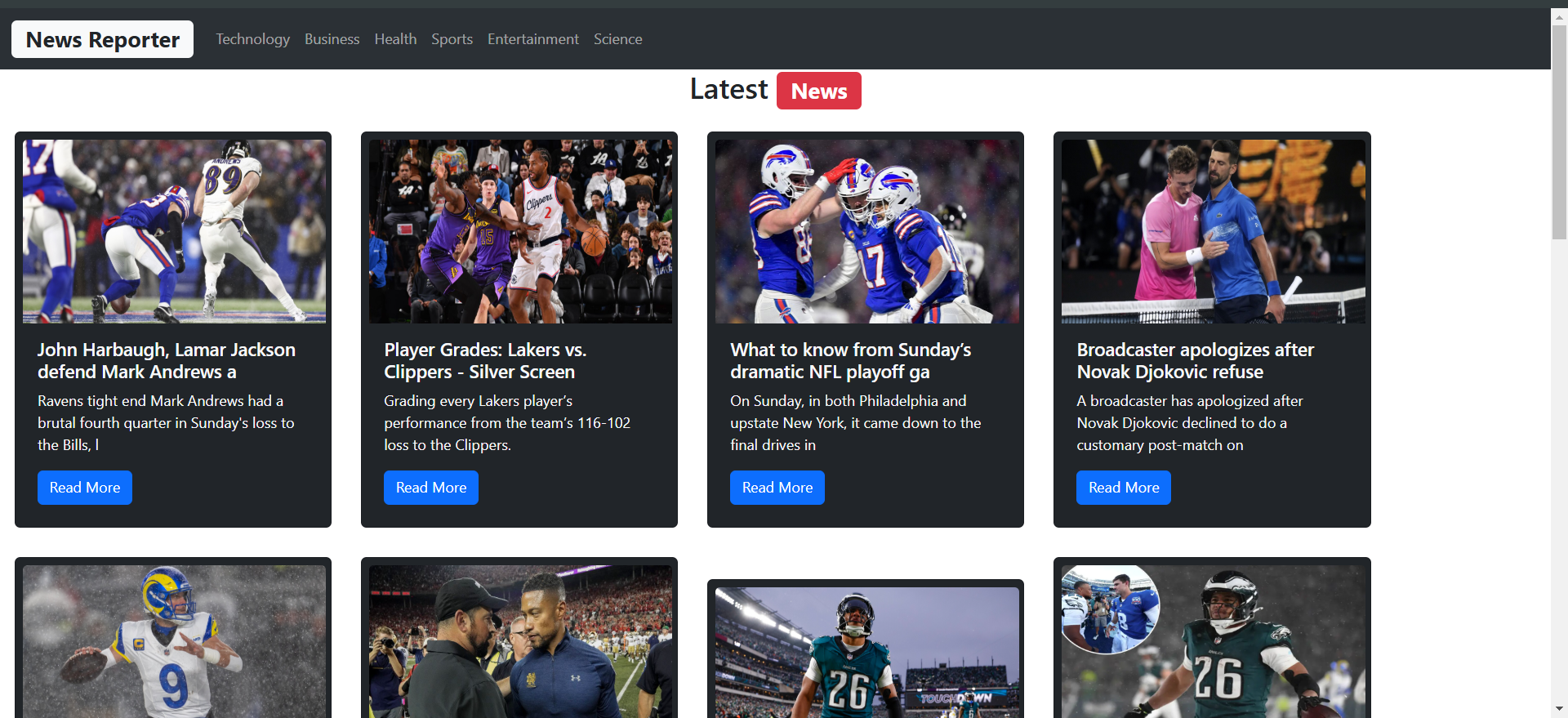The image size is (1568, 718).
Task: Open the Lakers Clippers basketball image
Action: [x=520, y=231]
